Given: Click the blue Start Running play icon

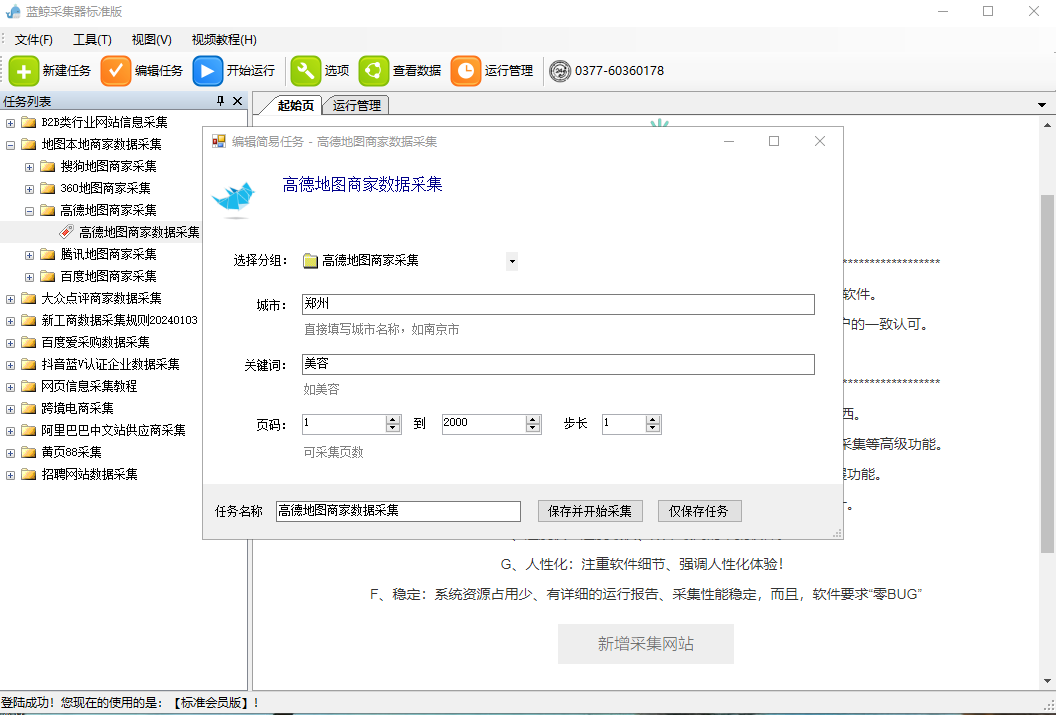Looking at the screenshot, I should (x=207, y=71).
